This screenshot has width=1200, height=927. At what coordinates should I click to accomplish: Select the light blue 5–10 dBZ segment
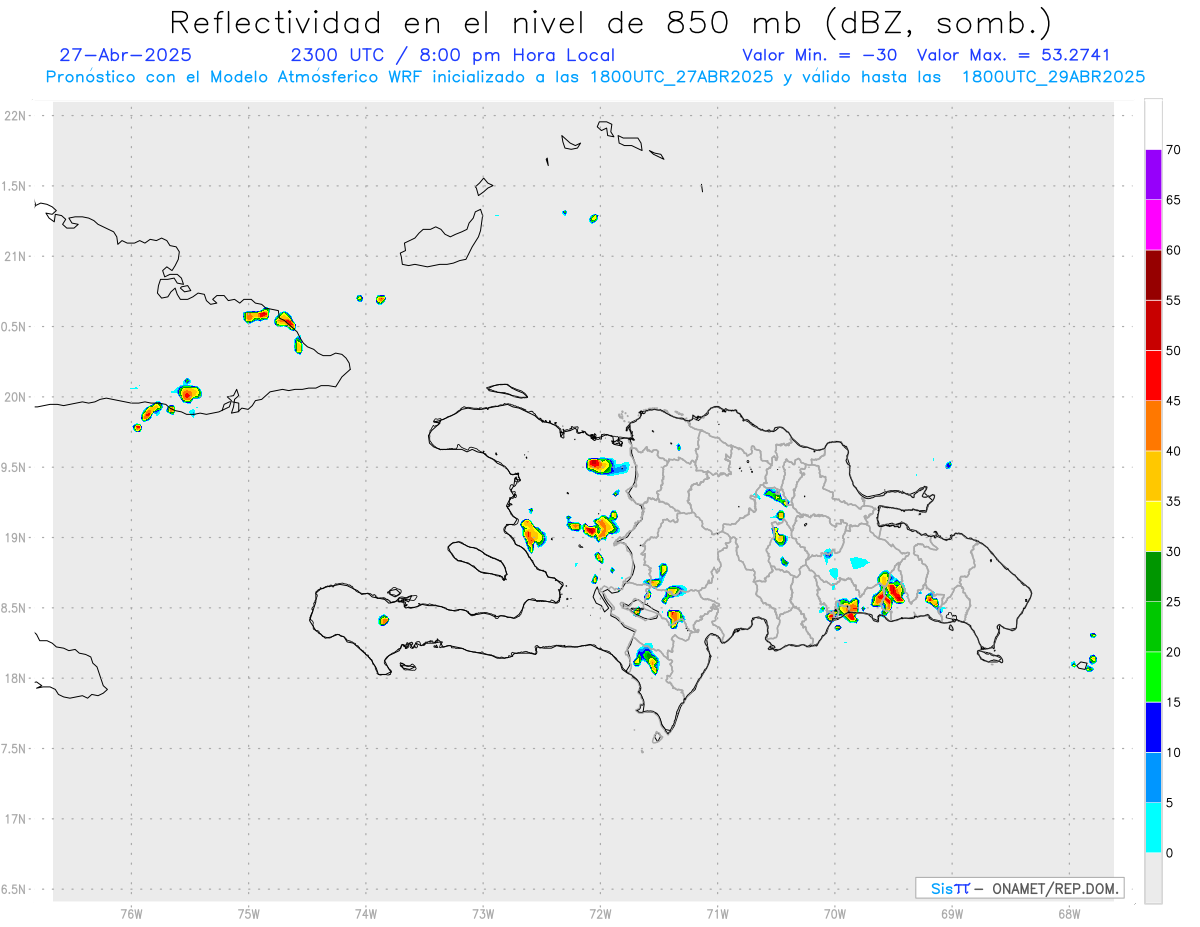(x=1153, y=777)
